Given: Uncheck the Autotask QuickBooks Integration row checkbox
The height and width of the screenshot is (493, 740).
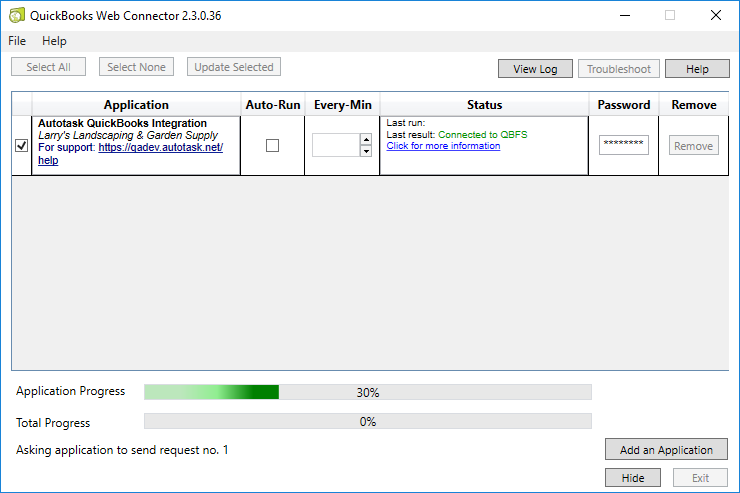Looking at the screenshot, I should click(x=22, y=146).
